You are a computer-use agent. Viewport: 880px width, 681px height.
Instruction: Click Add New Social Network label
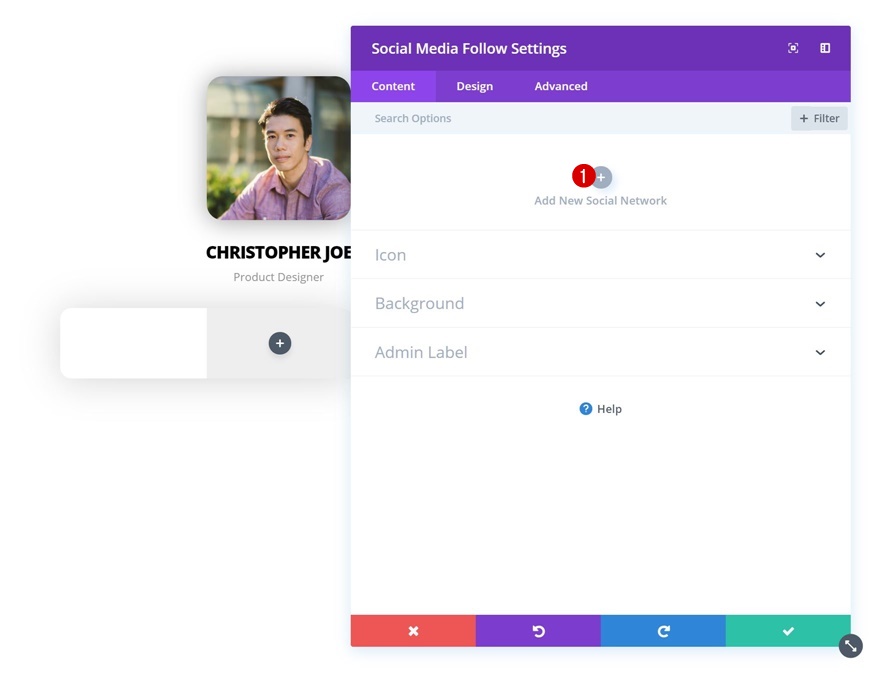point(601,201)
